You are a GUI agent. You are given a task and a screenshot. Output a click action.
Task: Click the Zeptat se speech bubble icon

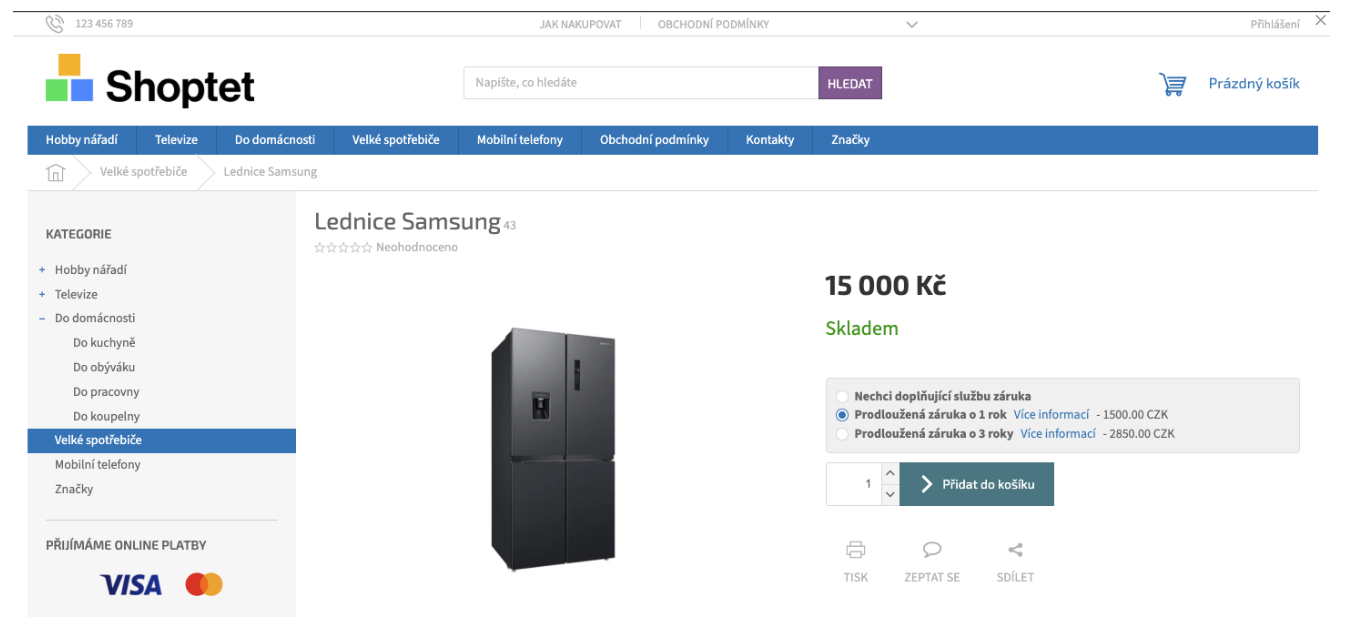pos(932,550)
